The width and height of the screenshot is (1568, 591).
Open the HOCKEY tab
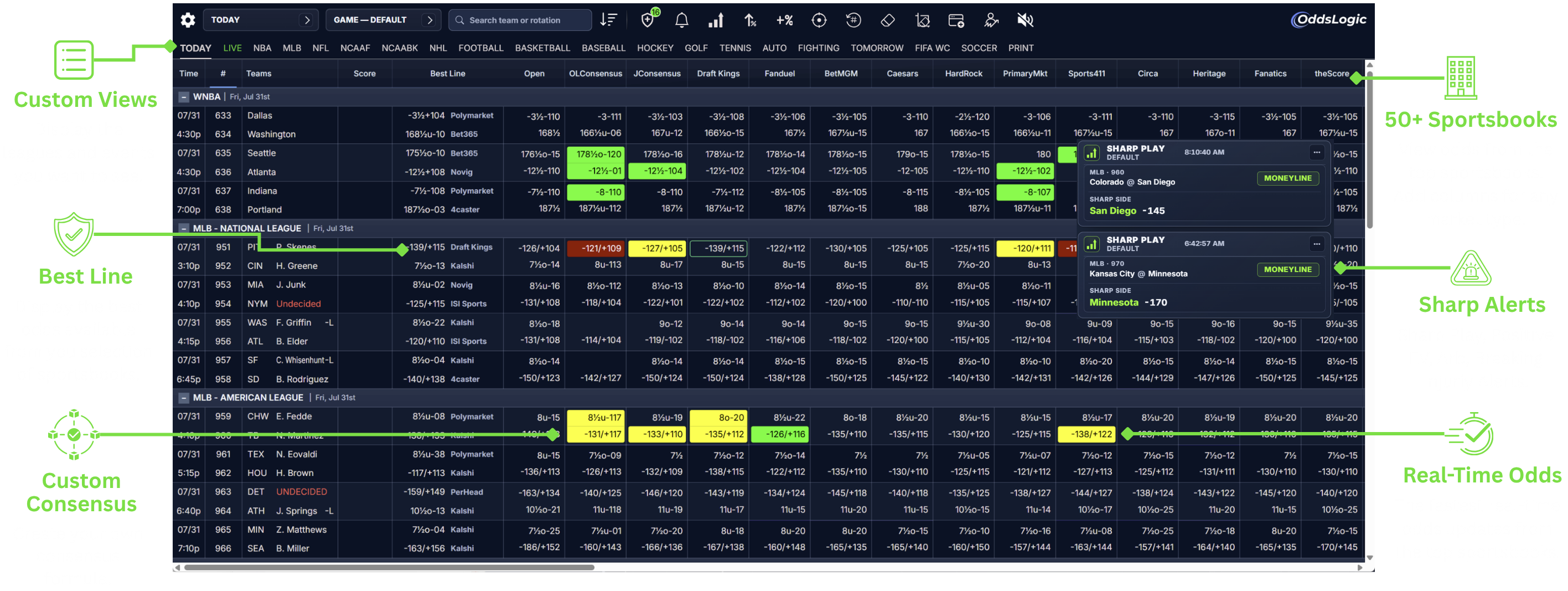tap(655, 48)
